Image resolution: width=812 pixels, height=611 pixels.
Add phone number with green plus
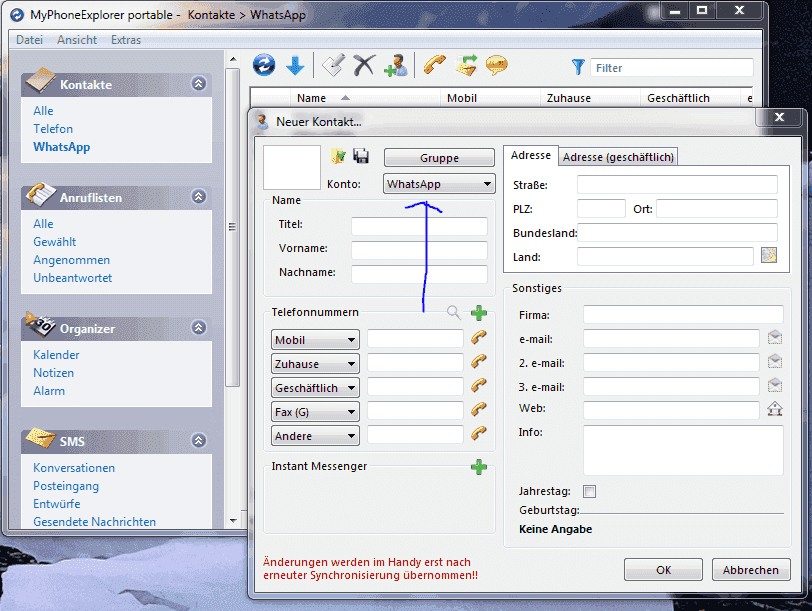(479, 313)
